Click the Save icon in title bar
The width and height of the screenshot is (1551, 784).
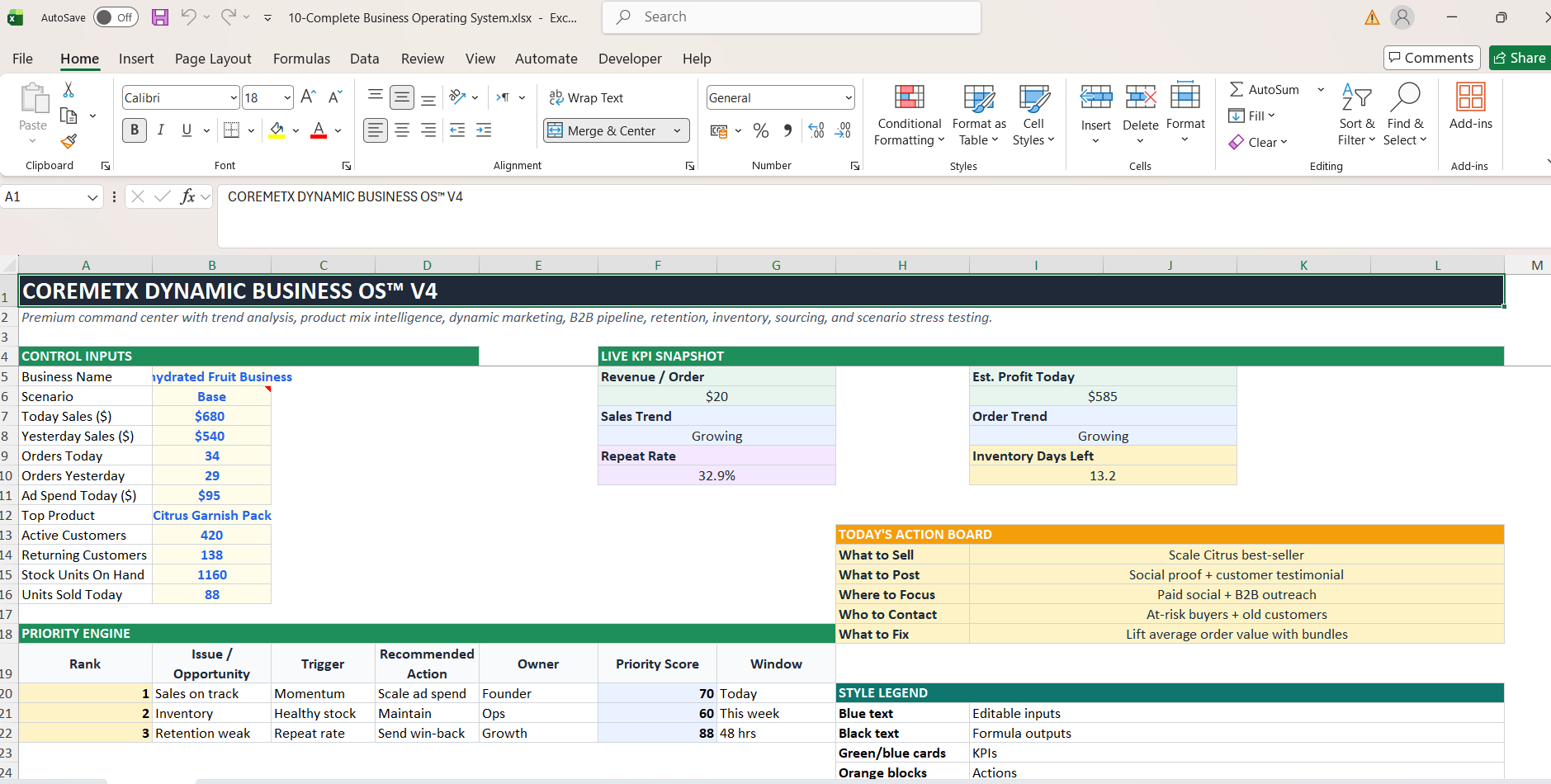point(160,17)
